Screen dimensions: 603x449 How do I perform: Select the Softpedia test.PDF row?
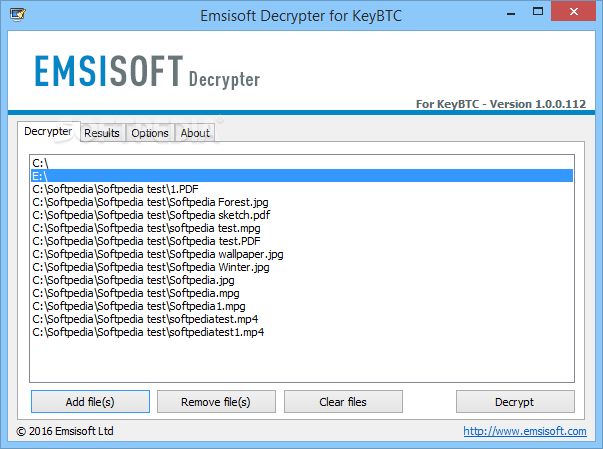click(x=302, y=241)
